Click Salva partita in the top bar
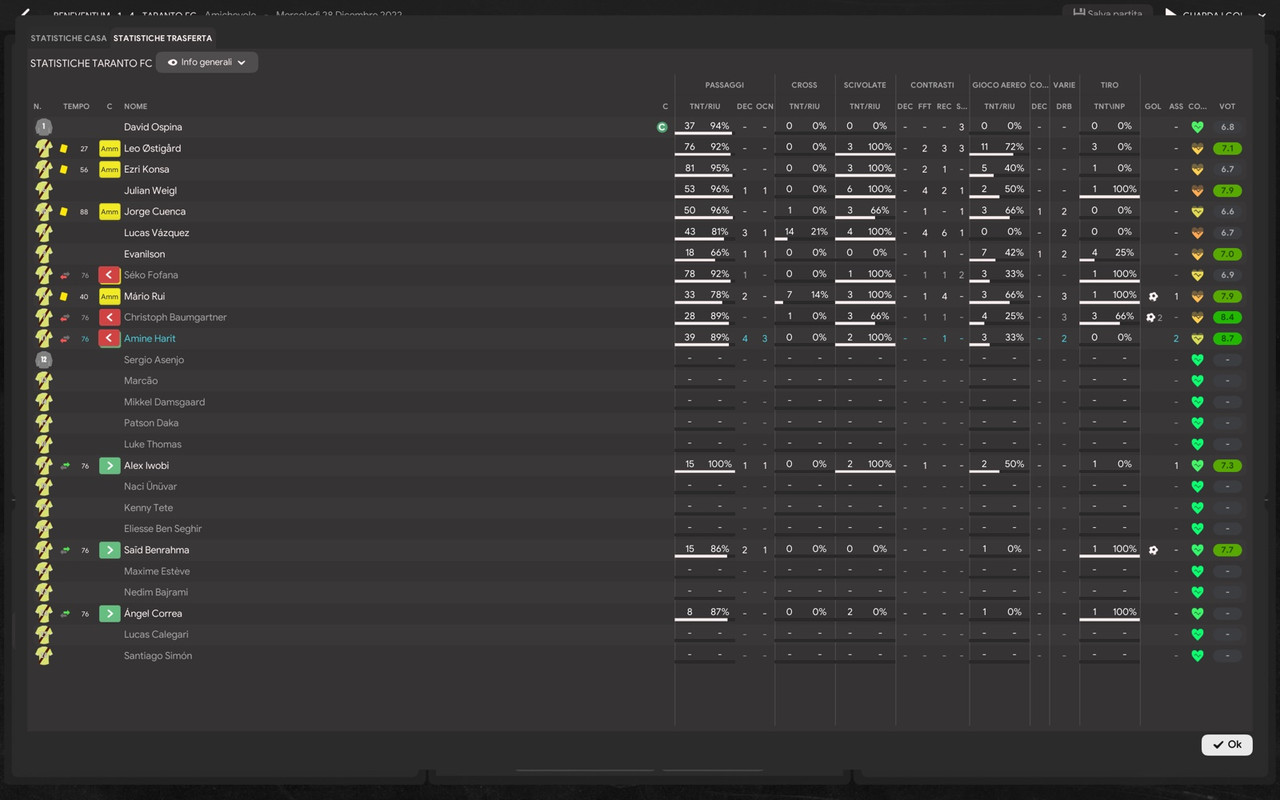The height and width of the screenshot is (800, 1280). click(x=1107, y=13)
